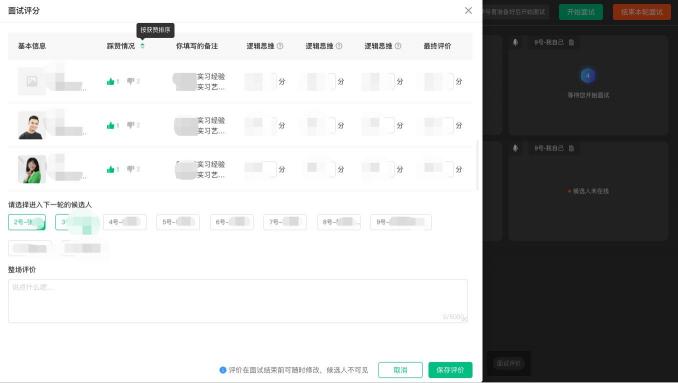678x383 pixels.
Task: Select candidate 4号 for next round
Action: (x=125, y=222)
